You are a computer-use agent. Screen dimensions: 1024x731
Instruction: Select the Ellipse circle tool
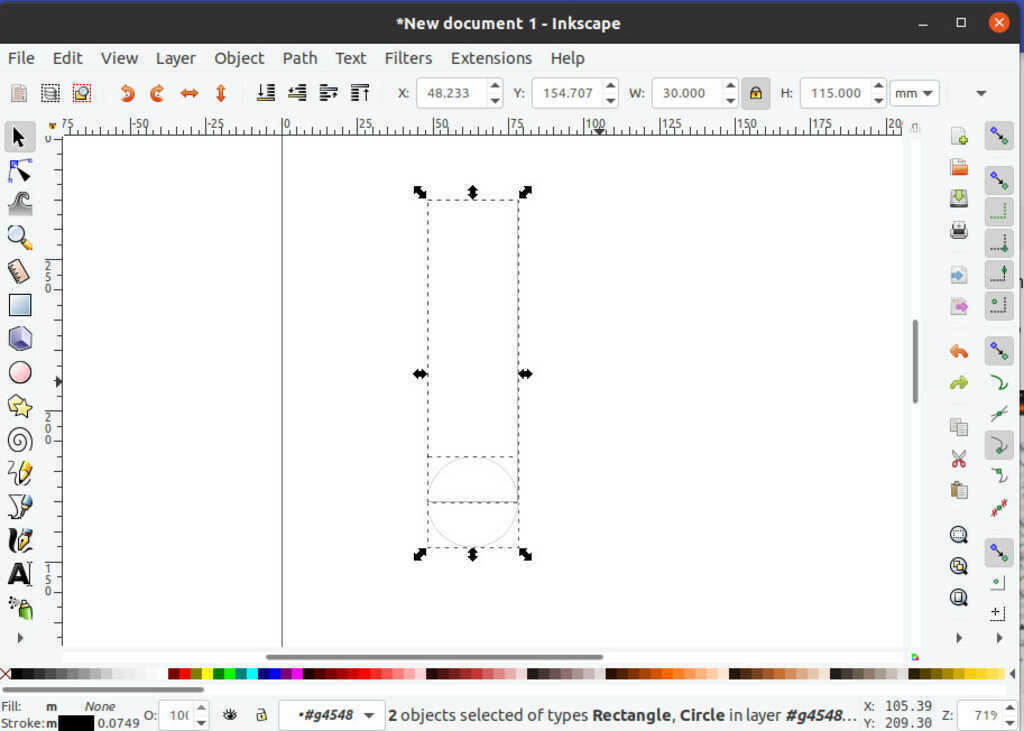(x=20, y=372)
